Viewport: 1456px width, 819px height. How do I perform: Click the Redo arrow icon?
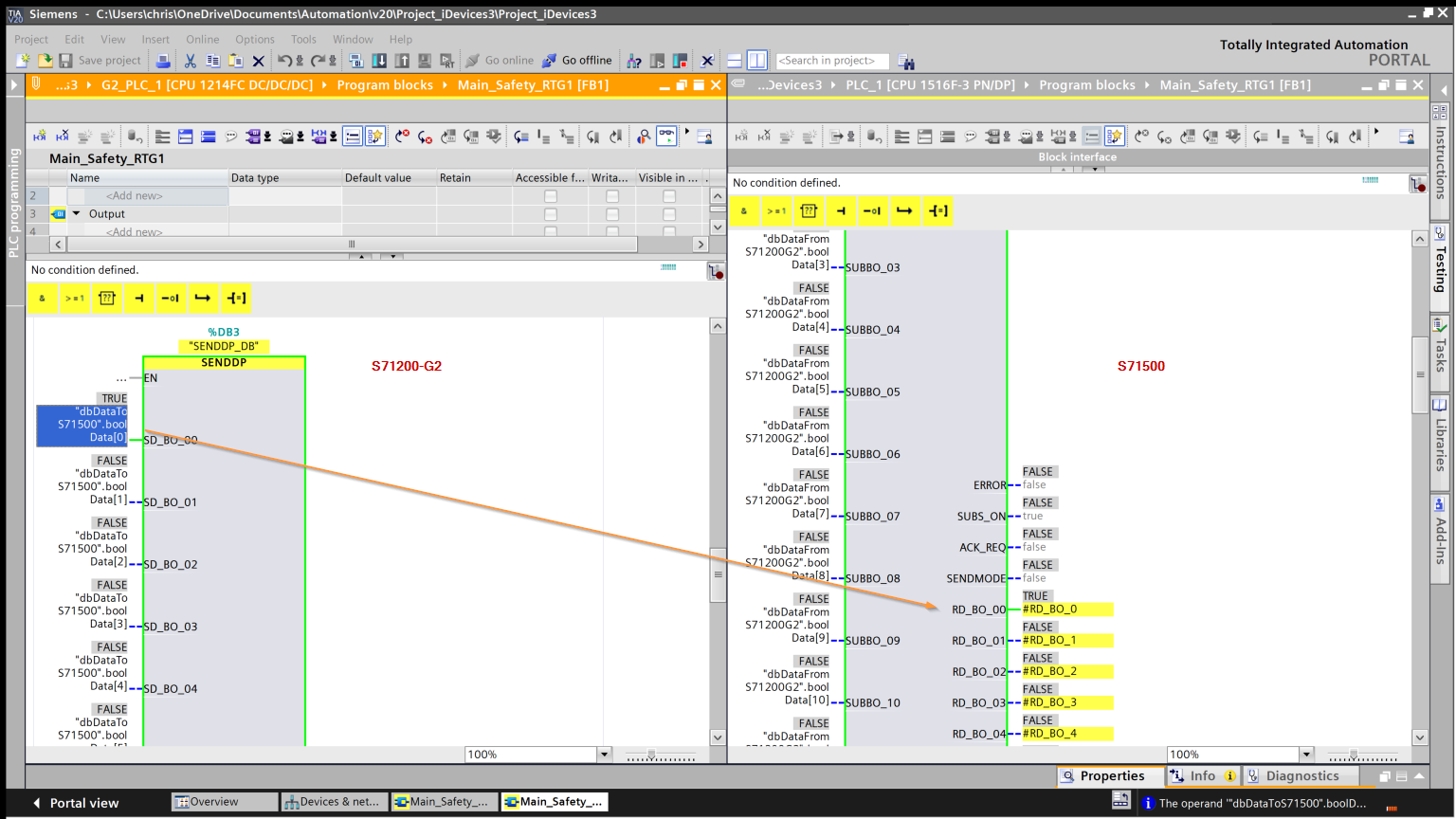pos(319,61)
